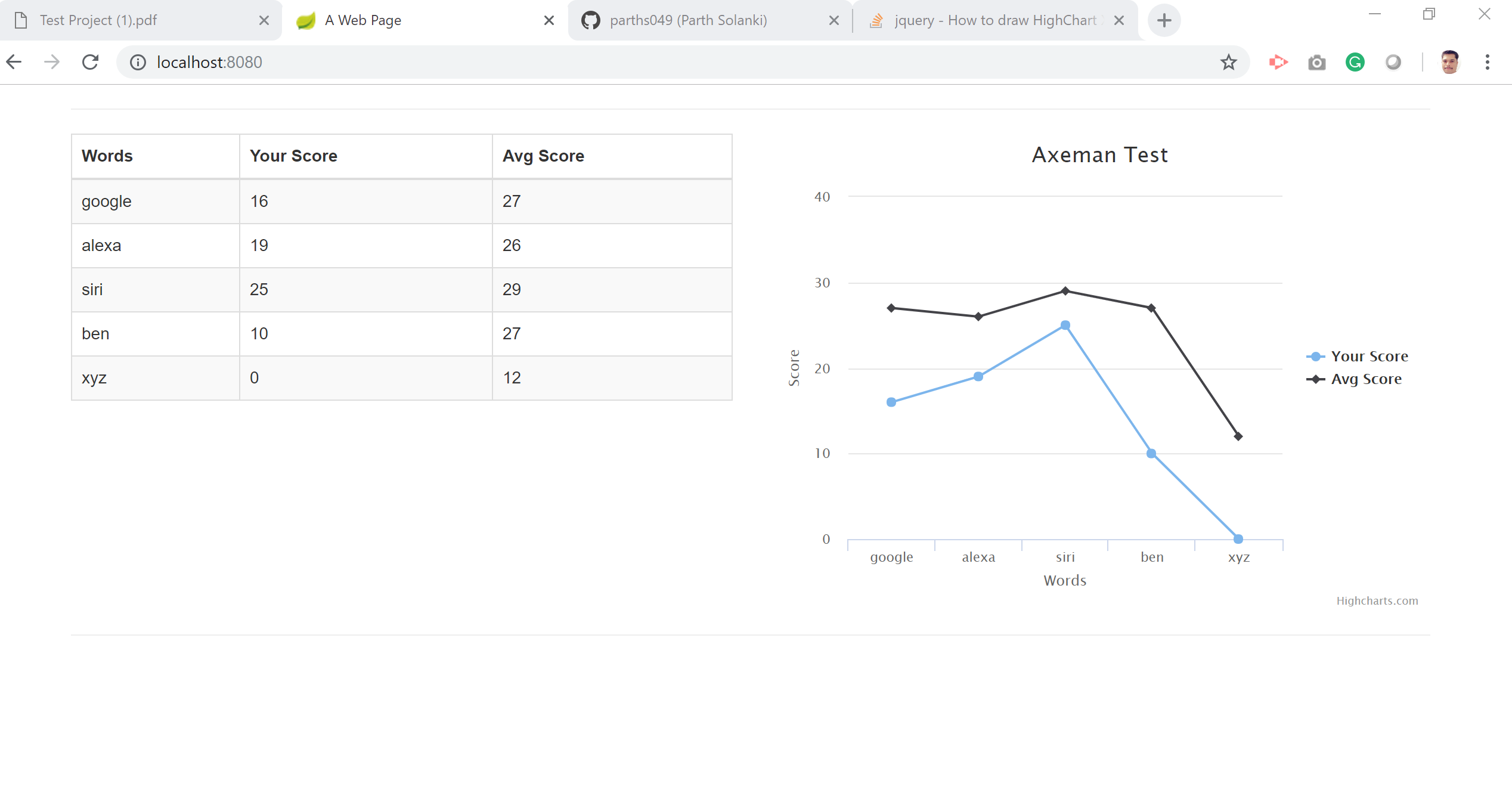
Task: Toggle Avg Score series in legend
Action: [1365, 379]
